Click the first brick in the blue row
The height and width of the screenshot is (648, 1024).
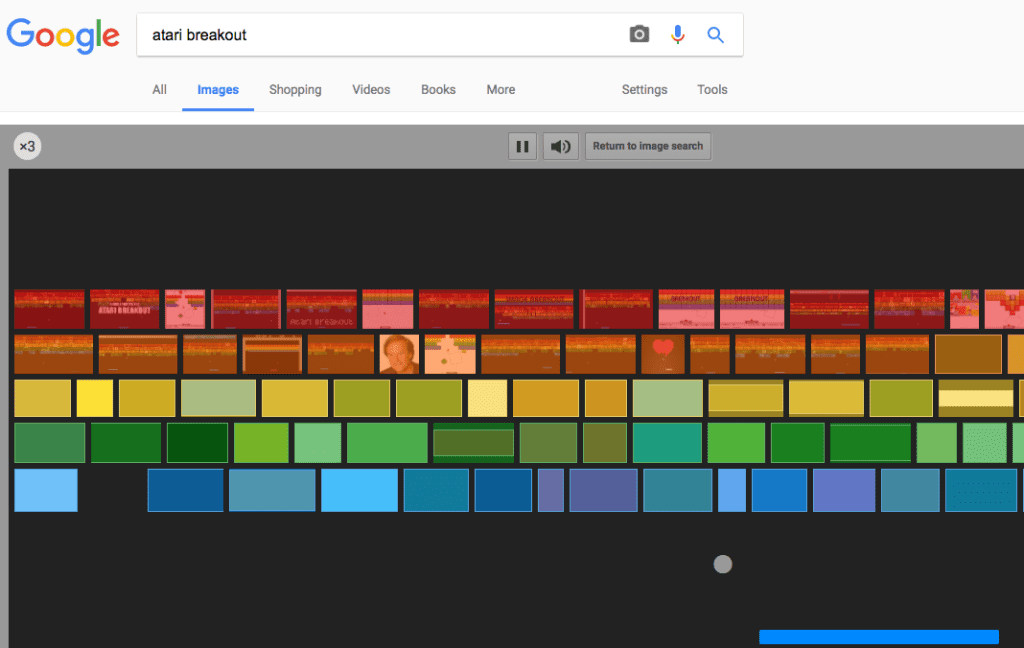point(46,490)
